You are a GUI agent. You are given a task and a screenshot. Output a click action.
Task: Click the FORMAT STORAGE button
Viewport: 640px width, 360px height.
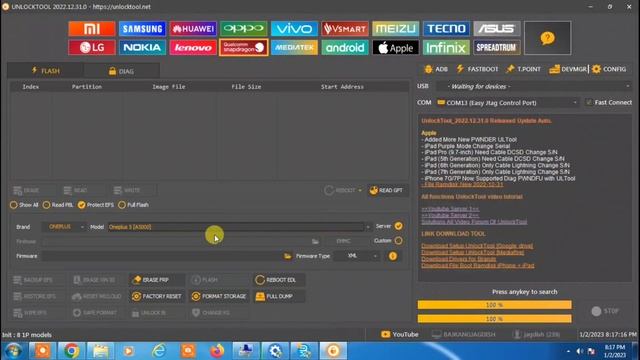219,296
